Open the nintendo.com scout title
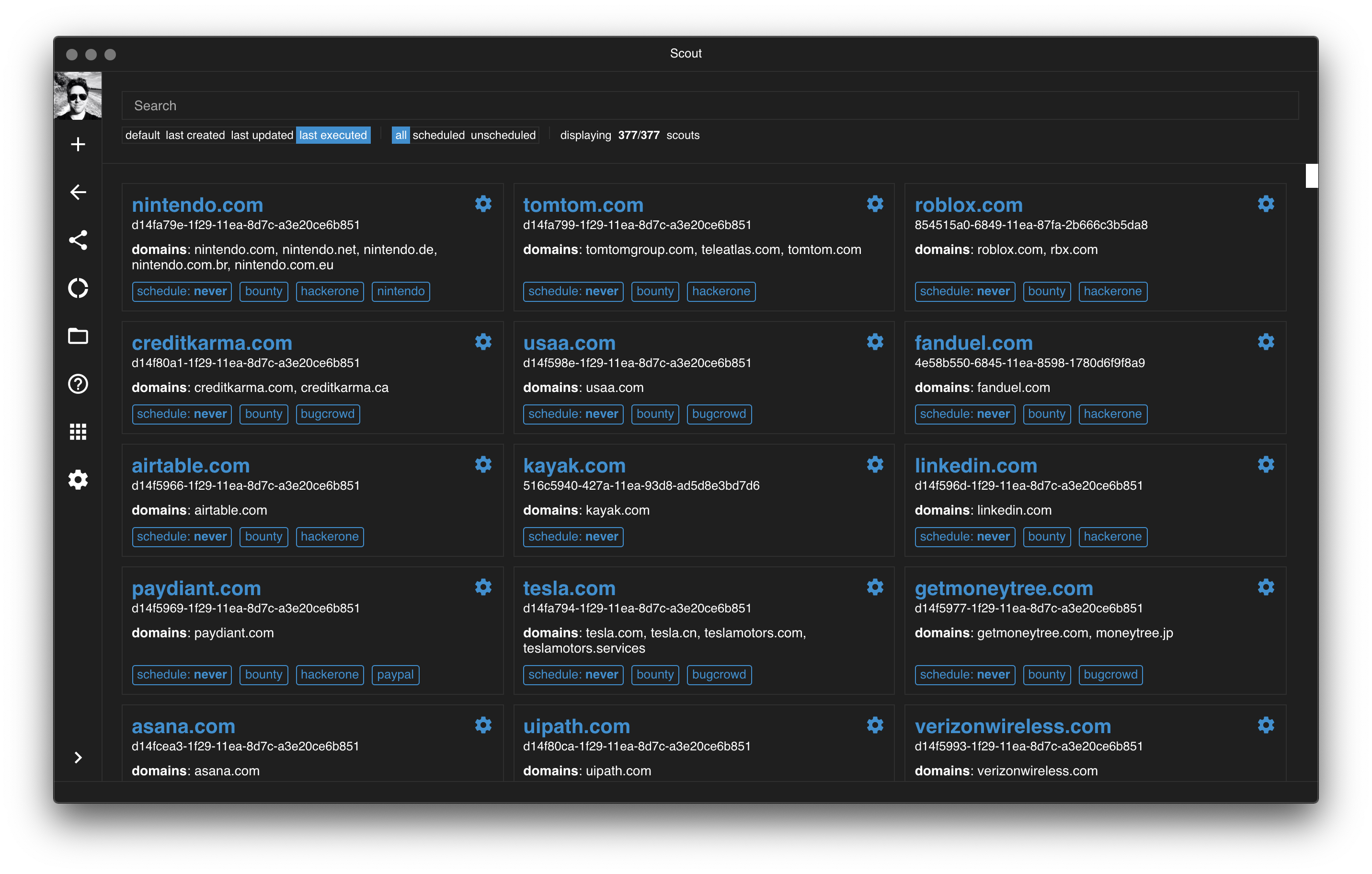 point(197,205)
